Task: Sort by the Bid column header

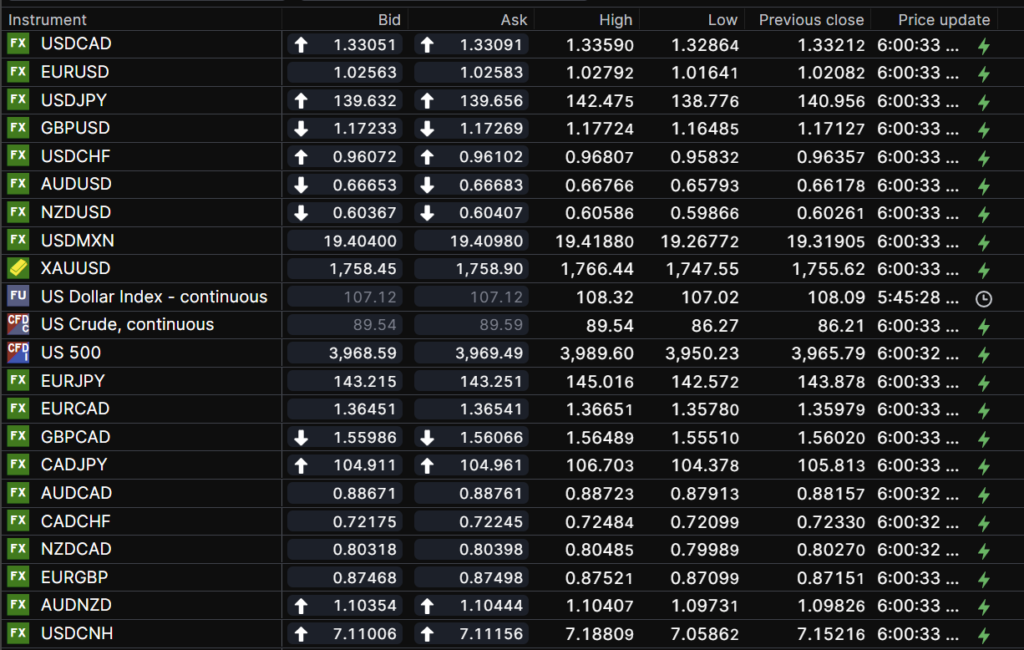Action: pos(389,20)
